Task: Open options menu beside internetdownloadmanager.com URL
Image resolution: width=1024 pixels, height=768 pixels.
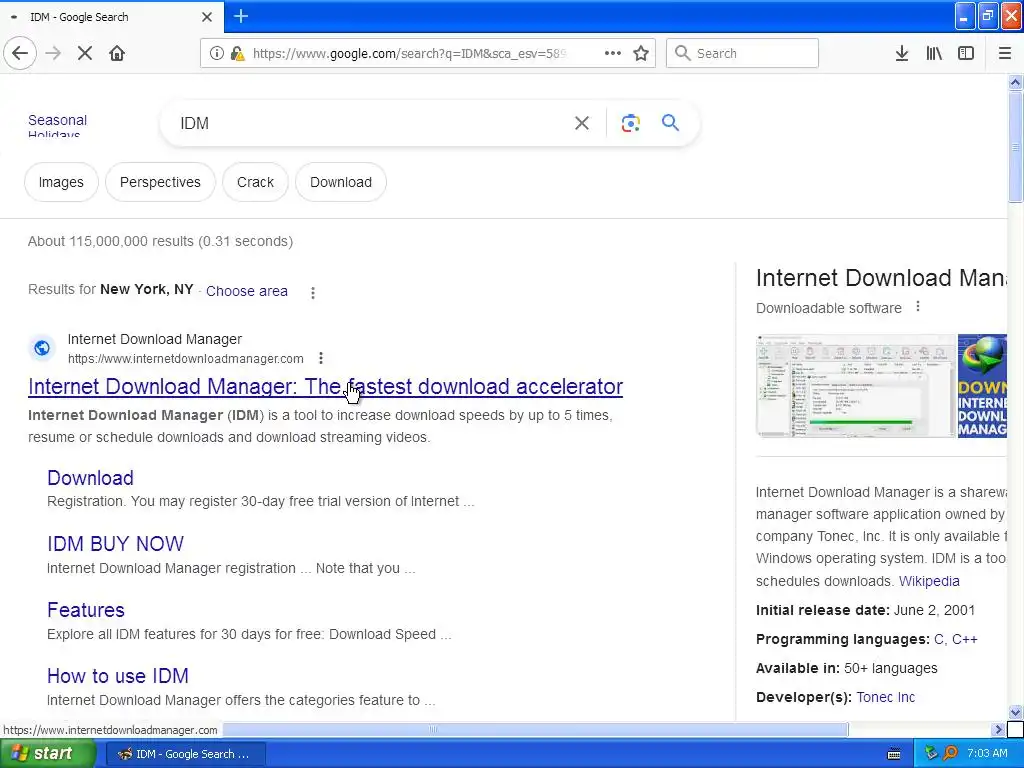Action: (321, 358)
